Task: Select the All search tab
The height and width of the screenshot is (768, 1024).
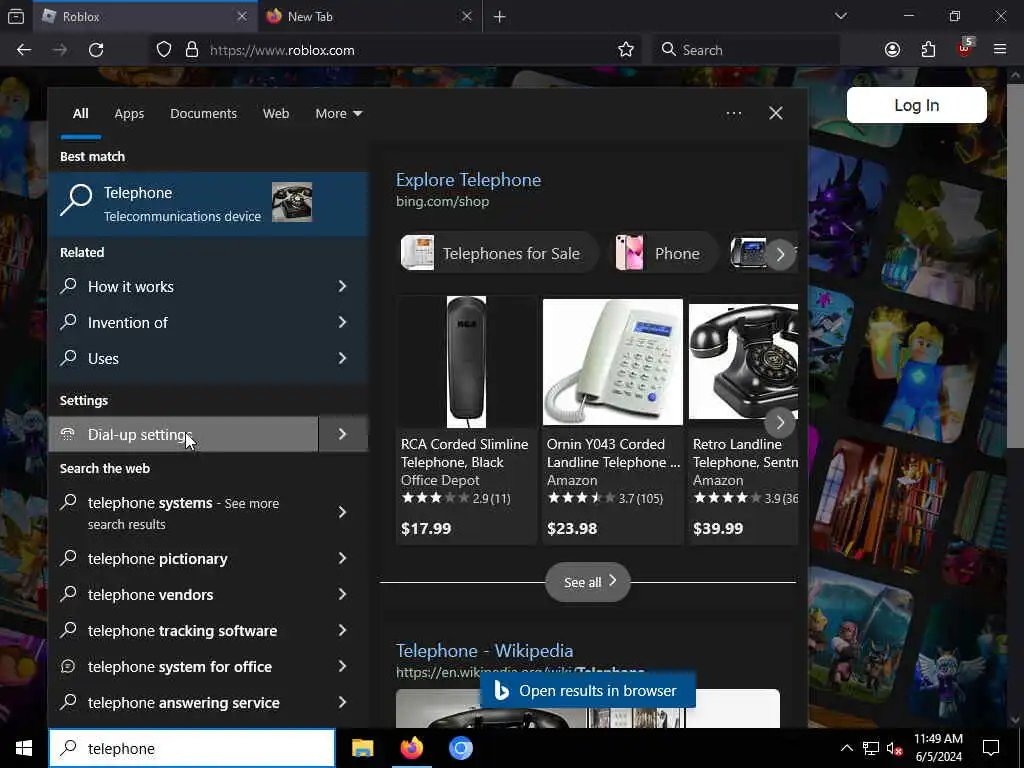Action: (x=81, y=114)
